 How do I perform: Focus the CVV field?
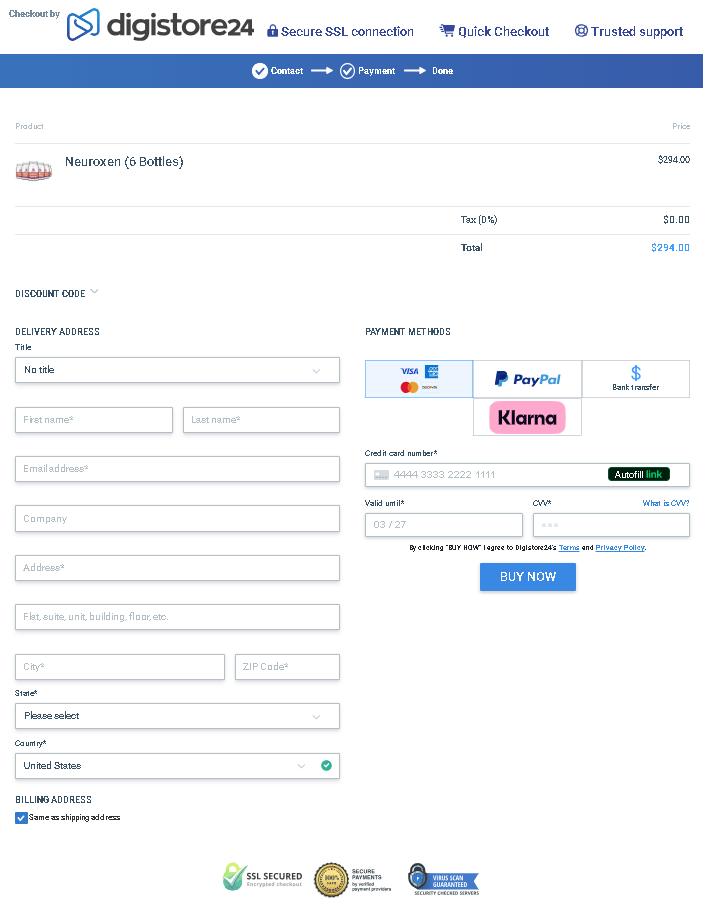click(611, 525)
